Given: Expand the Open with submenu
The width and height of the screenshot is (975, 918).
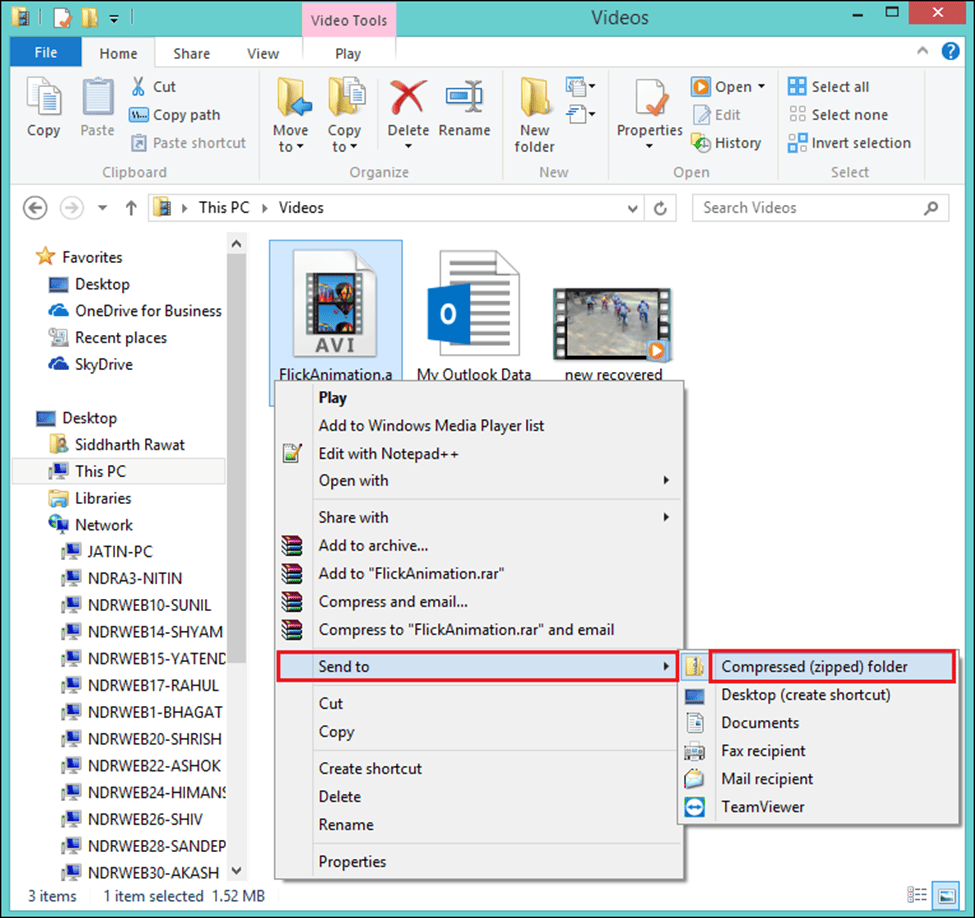Looking at the screenshot, I should pyautogui.click(x=353, y=481).
